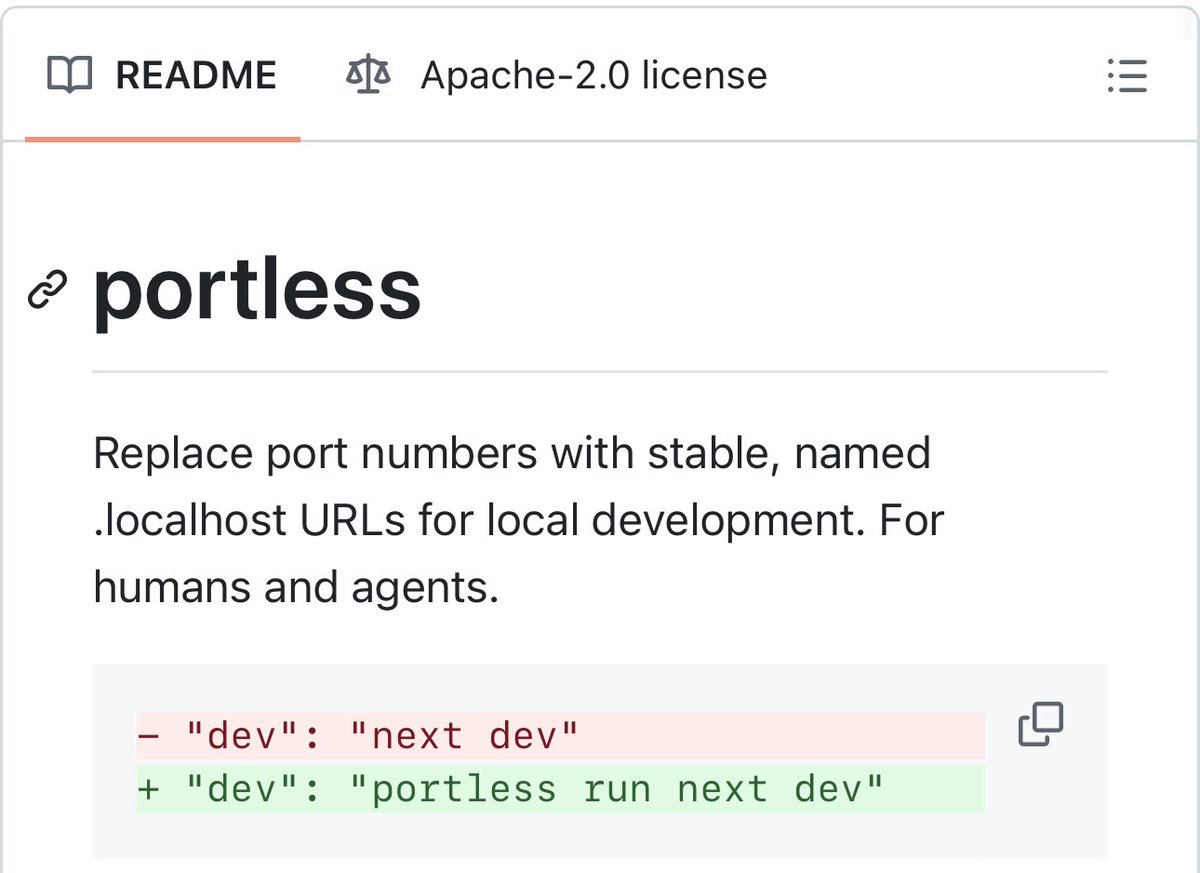The height and width of the screenshot is (873, 1200).
Task: Click the added line portless run next dev
Action: 560,789
